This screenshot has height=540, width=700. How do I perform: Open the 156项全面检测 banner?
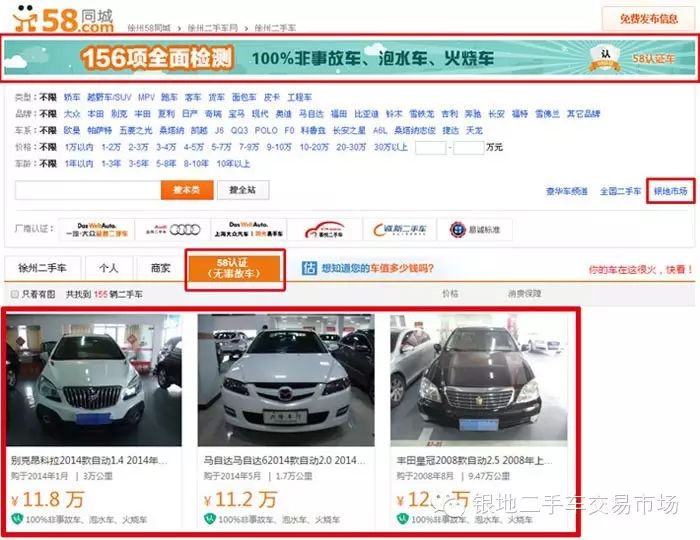pos(350,58)
